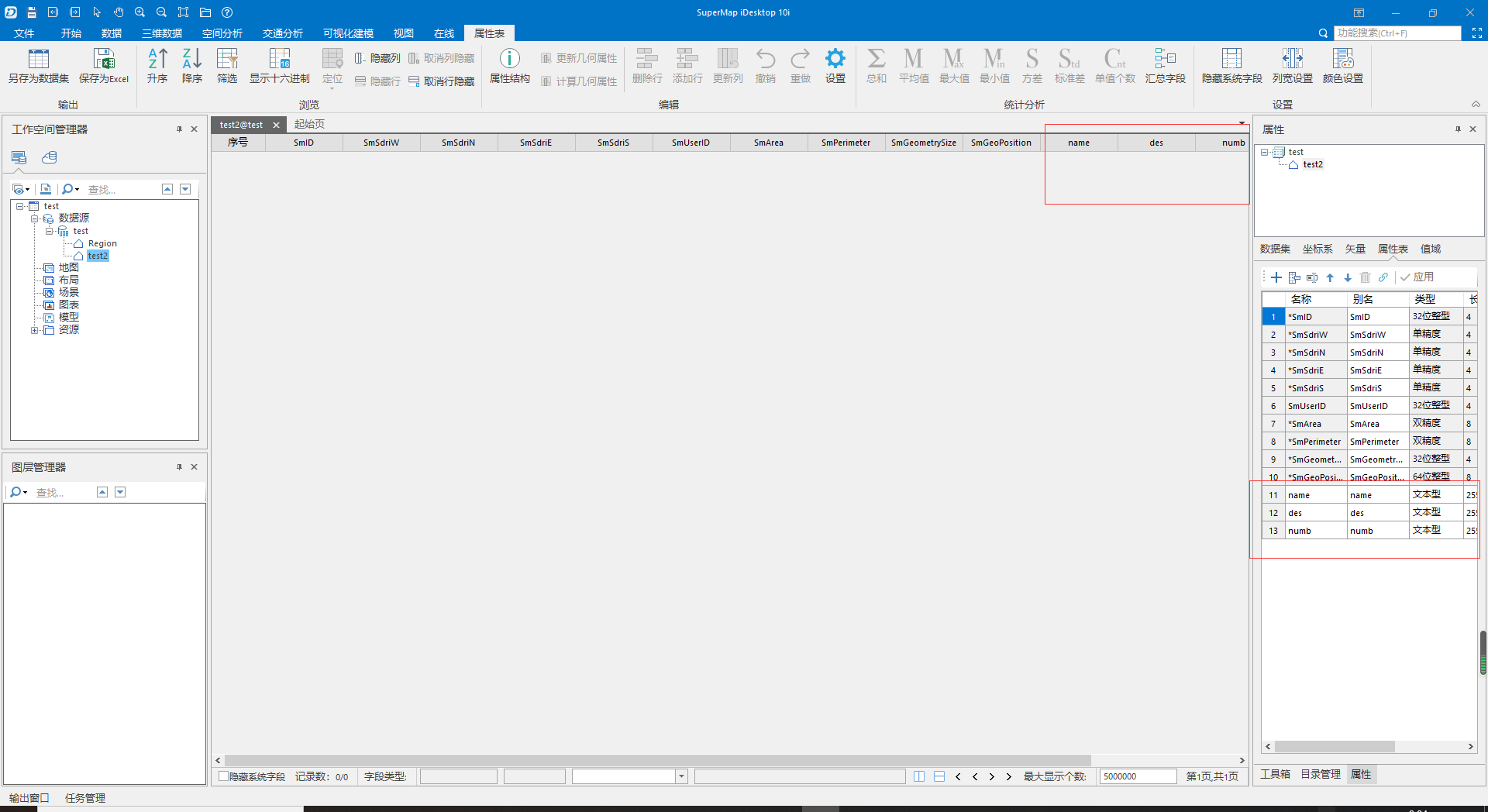
Task: Open the 值域 tab in properties panel
Action: pyautogui.click(x=1431, y=249)
